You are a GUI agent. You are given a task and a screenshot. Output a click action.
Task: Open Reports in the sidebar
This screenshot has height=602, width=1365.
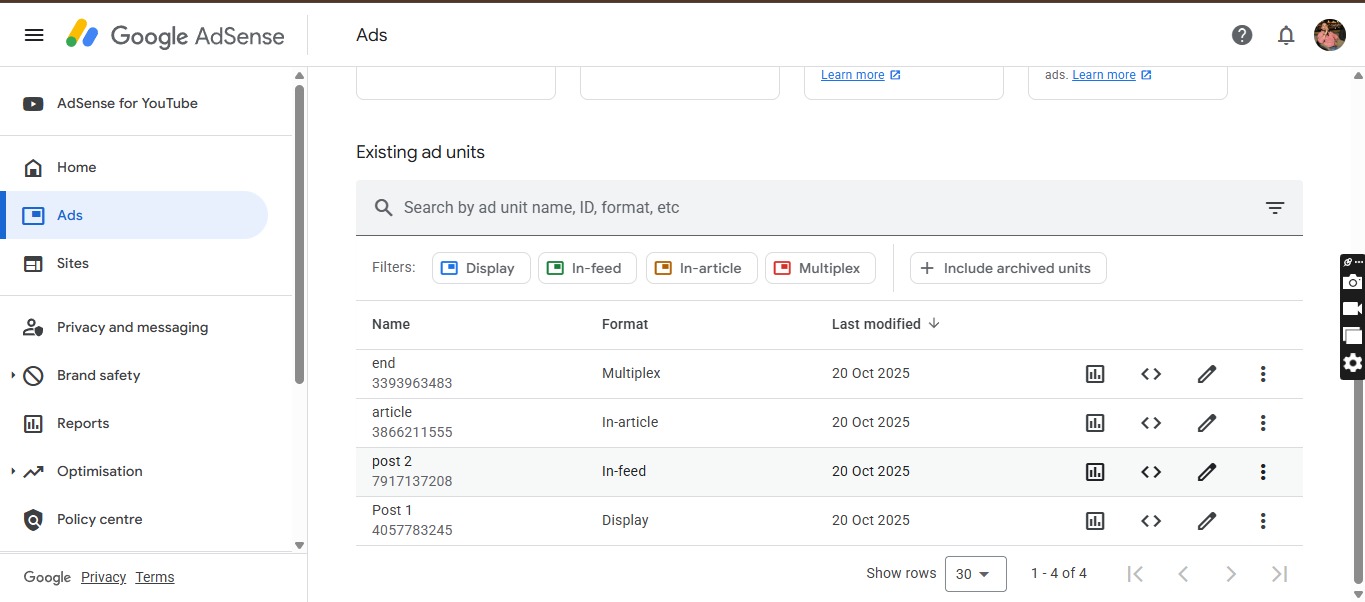[82, 424]
